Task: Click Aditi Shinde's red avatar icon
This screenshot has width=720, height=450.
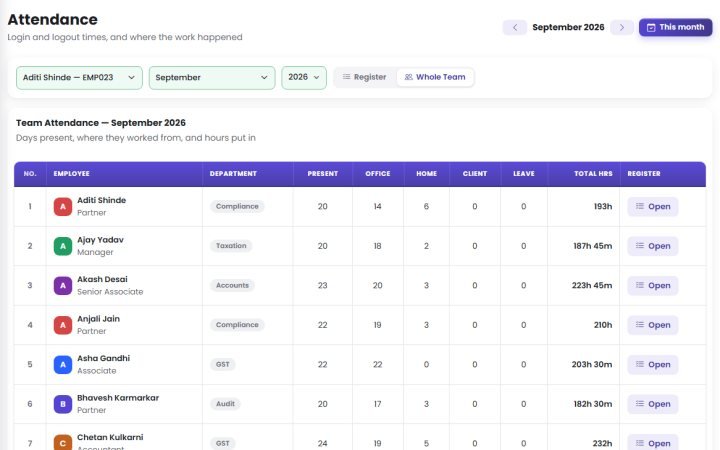Action: click(63, 207)
